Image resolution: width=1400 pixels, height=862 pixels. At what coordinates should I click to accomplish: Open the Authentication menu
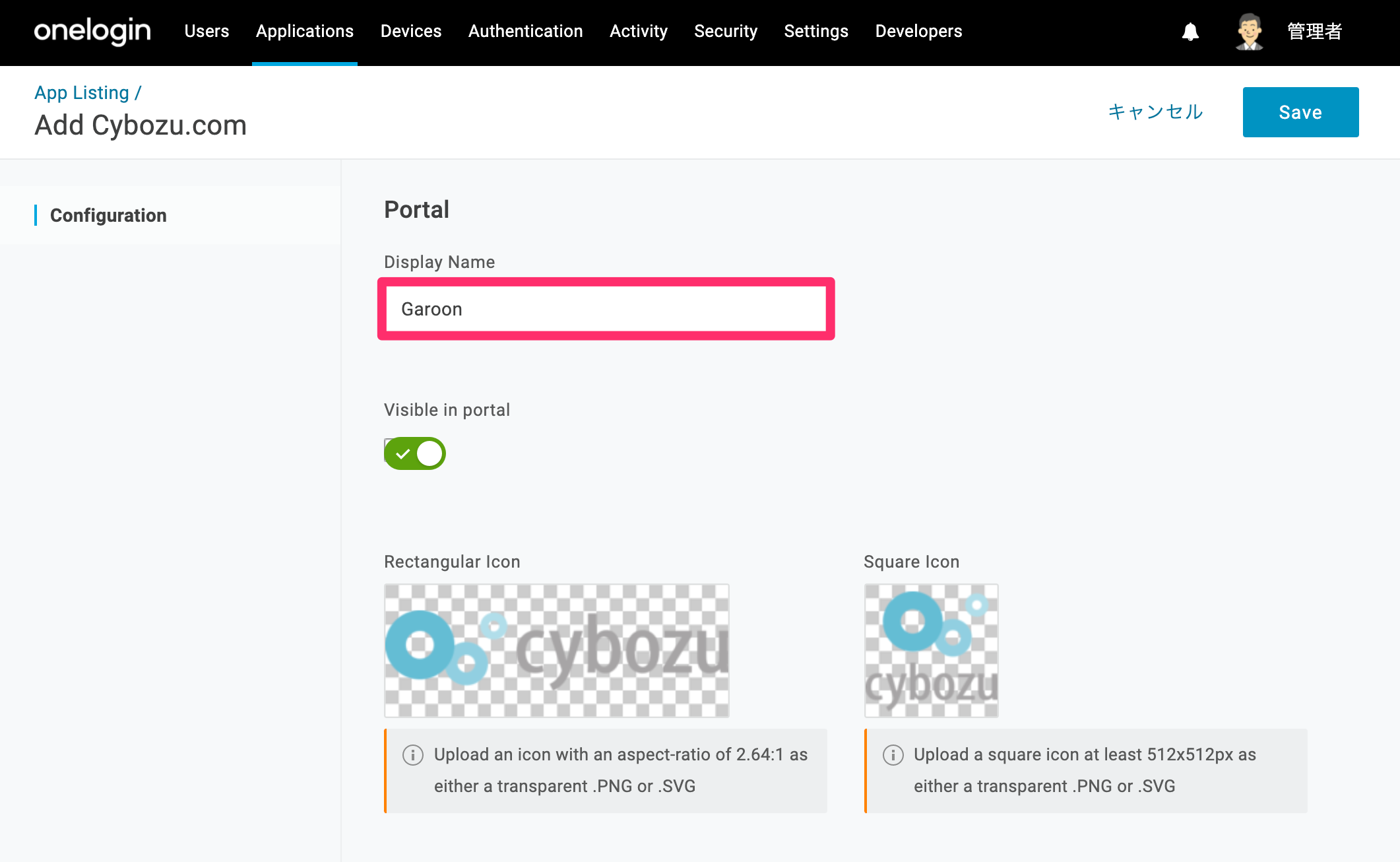526,31
